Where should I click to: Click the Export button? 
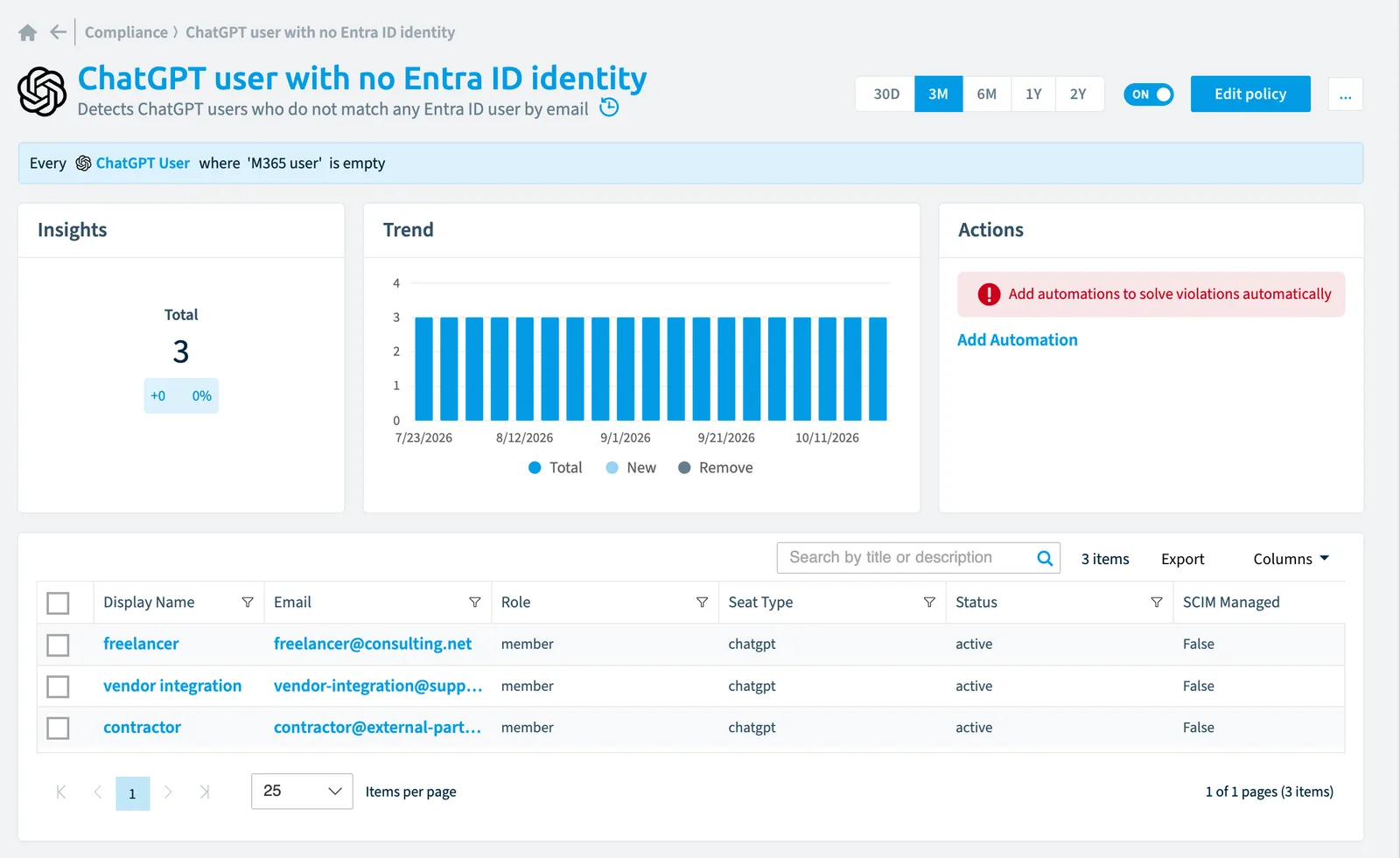(x=1183, y=559)
